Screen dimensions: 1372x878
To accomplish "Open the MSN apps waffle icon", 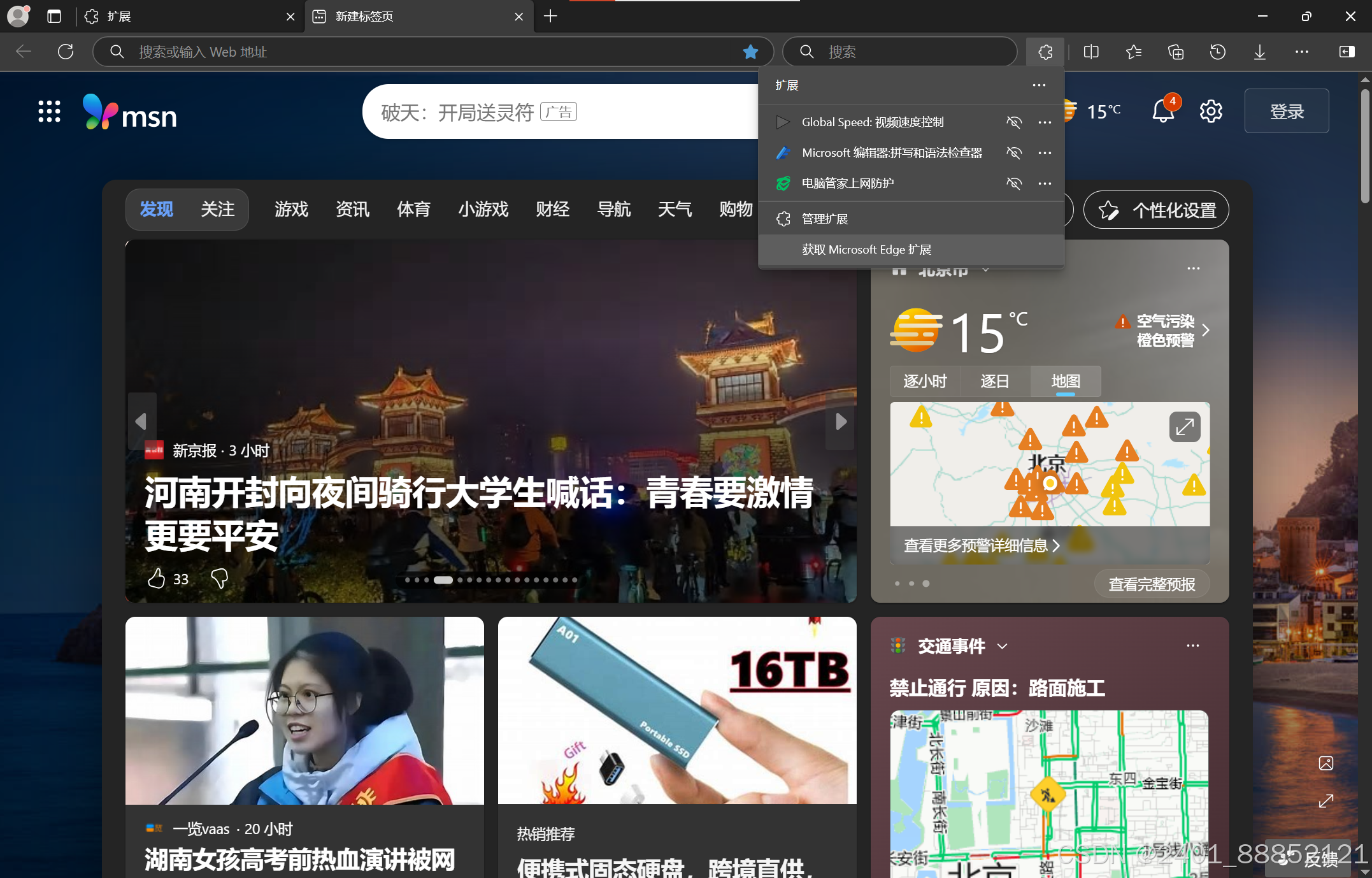I will tap(48, 111).
